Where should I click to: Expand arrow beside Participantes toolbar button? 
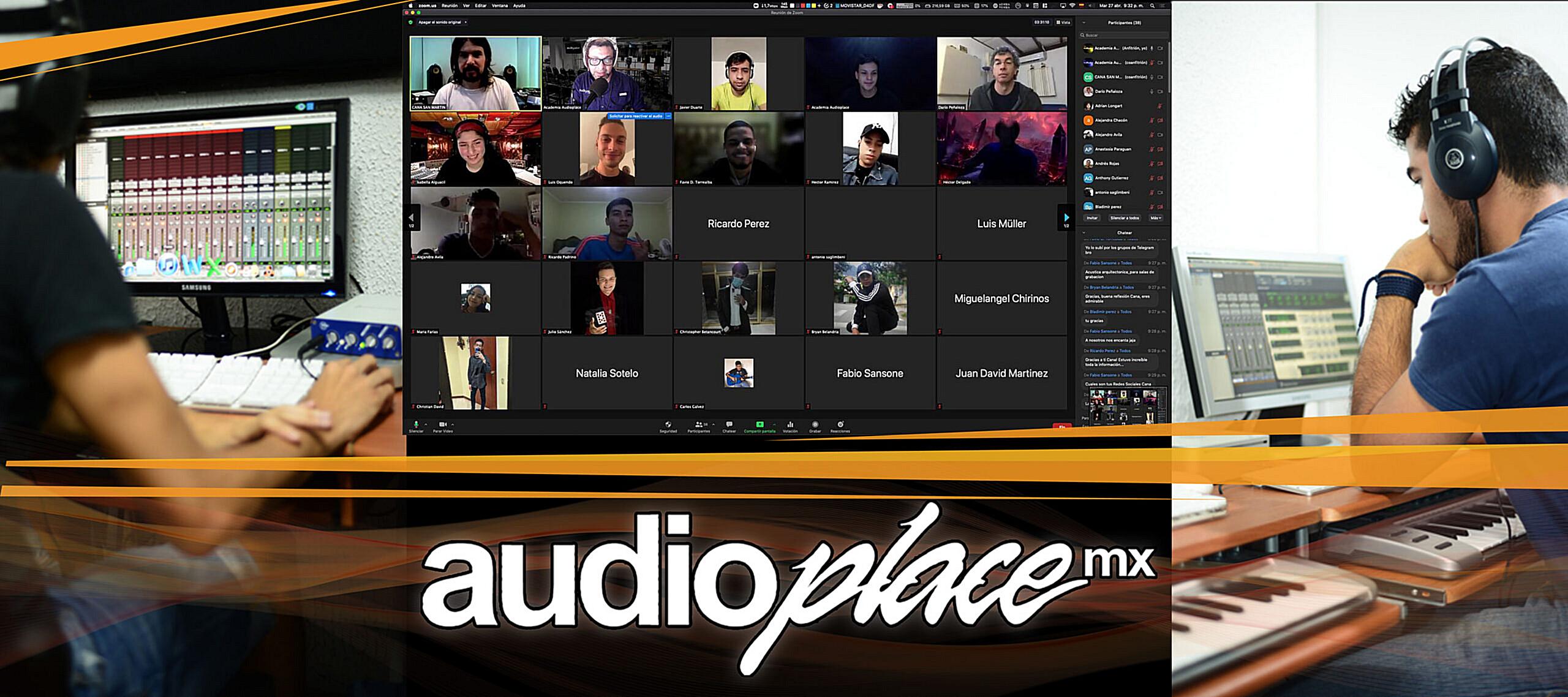tap(713, 424)
